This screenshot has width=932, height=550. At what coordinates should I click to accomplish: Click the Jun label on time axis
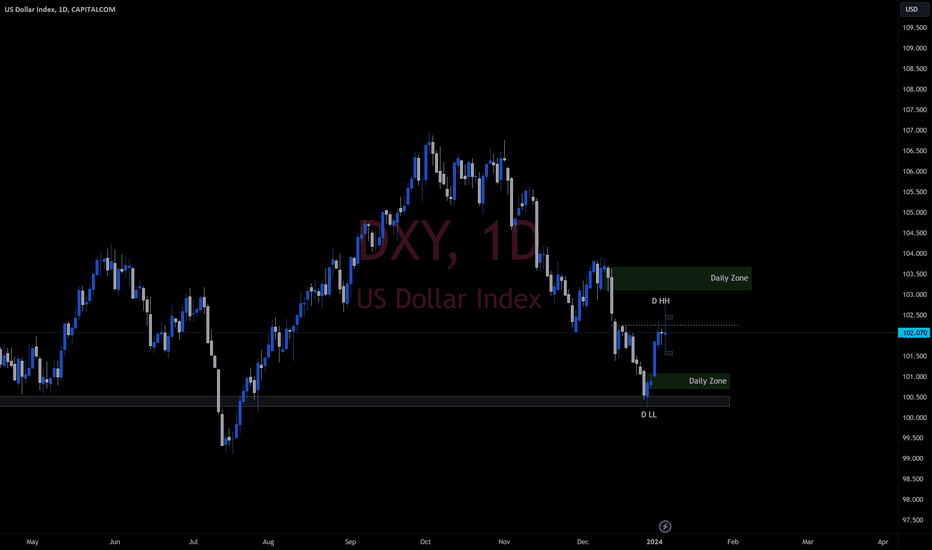(x=115, y=542)
